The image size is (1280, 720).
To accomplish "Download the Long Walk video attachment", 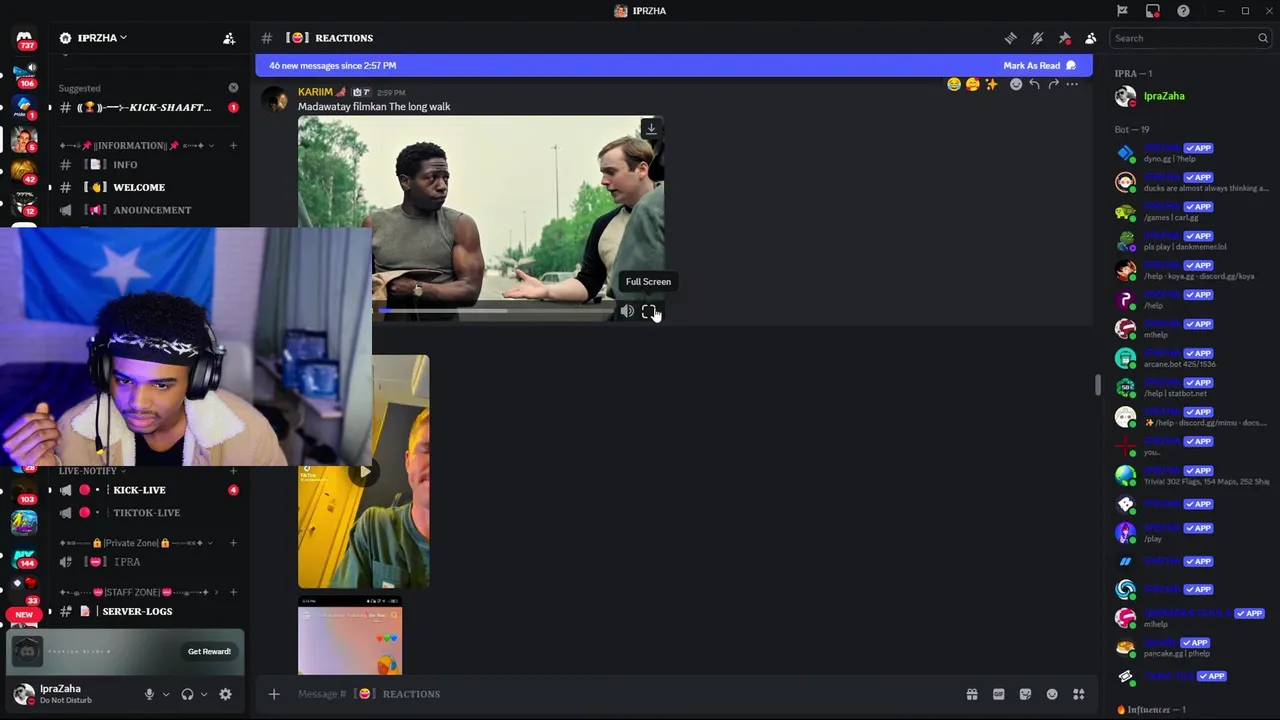I will [651, 128].
